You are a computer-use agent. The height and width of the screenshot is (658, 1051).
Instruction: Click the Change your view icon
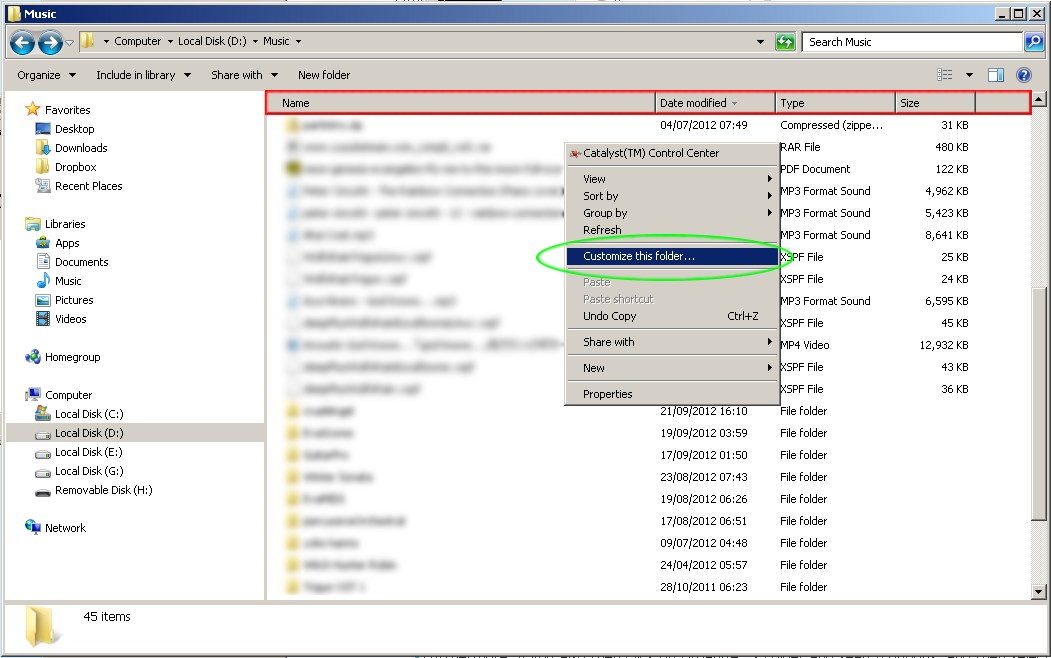pos(945,75)
